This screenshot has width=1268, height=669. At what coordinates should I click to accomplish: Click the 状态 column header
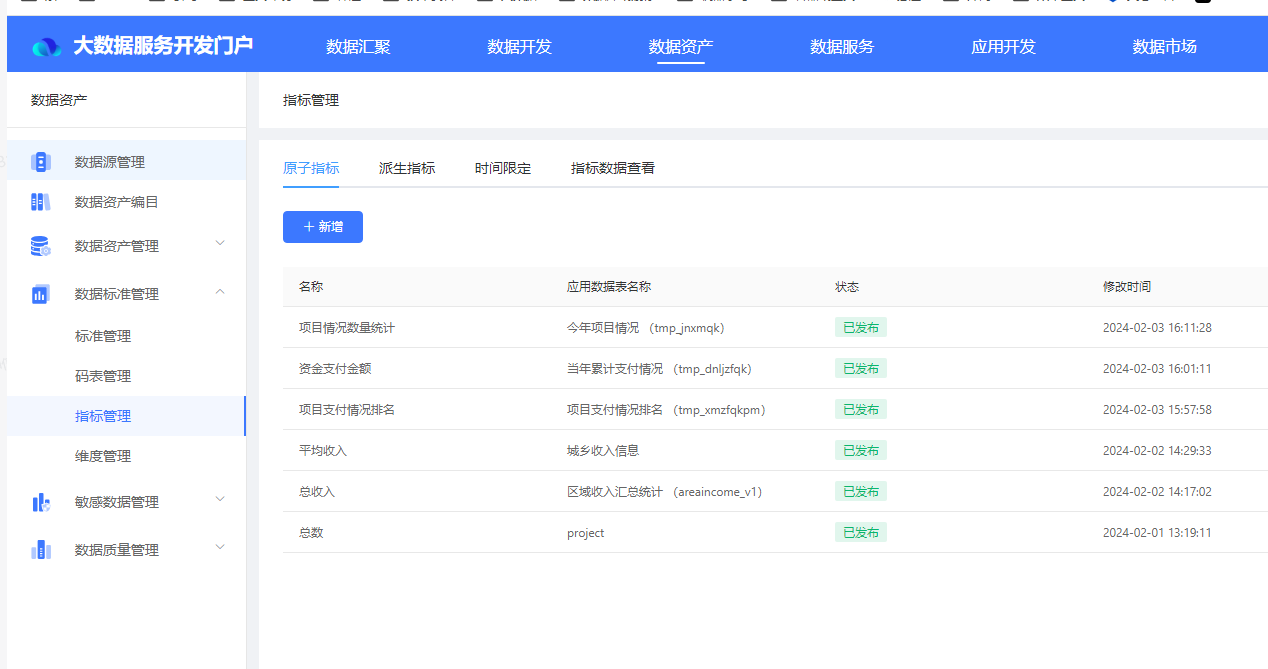(847, 287)
